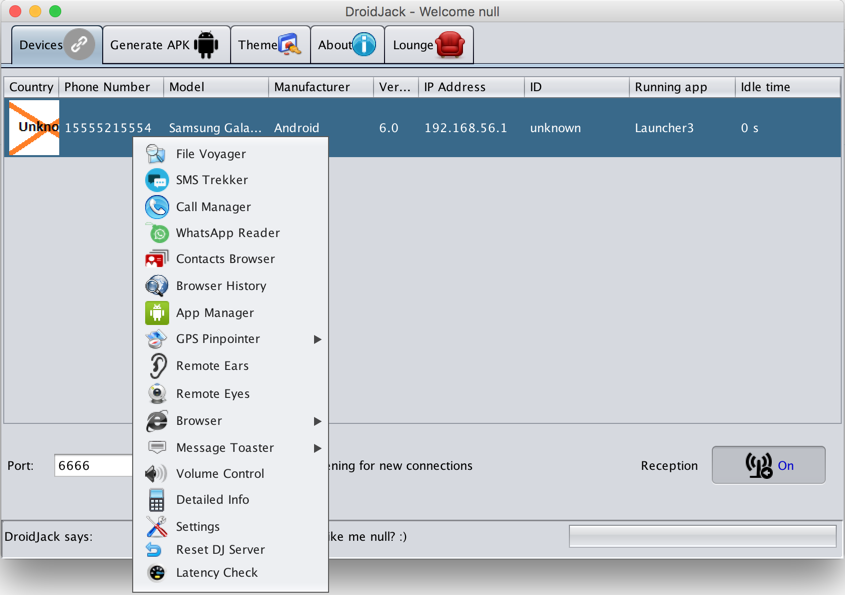
Task: Click the Call Manager phone icon
Action: pyautogui.click(x=156, y=207)
